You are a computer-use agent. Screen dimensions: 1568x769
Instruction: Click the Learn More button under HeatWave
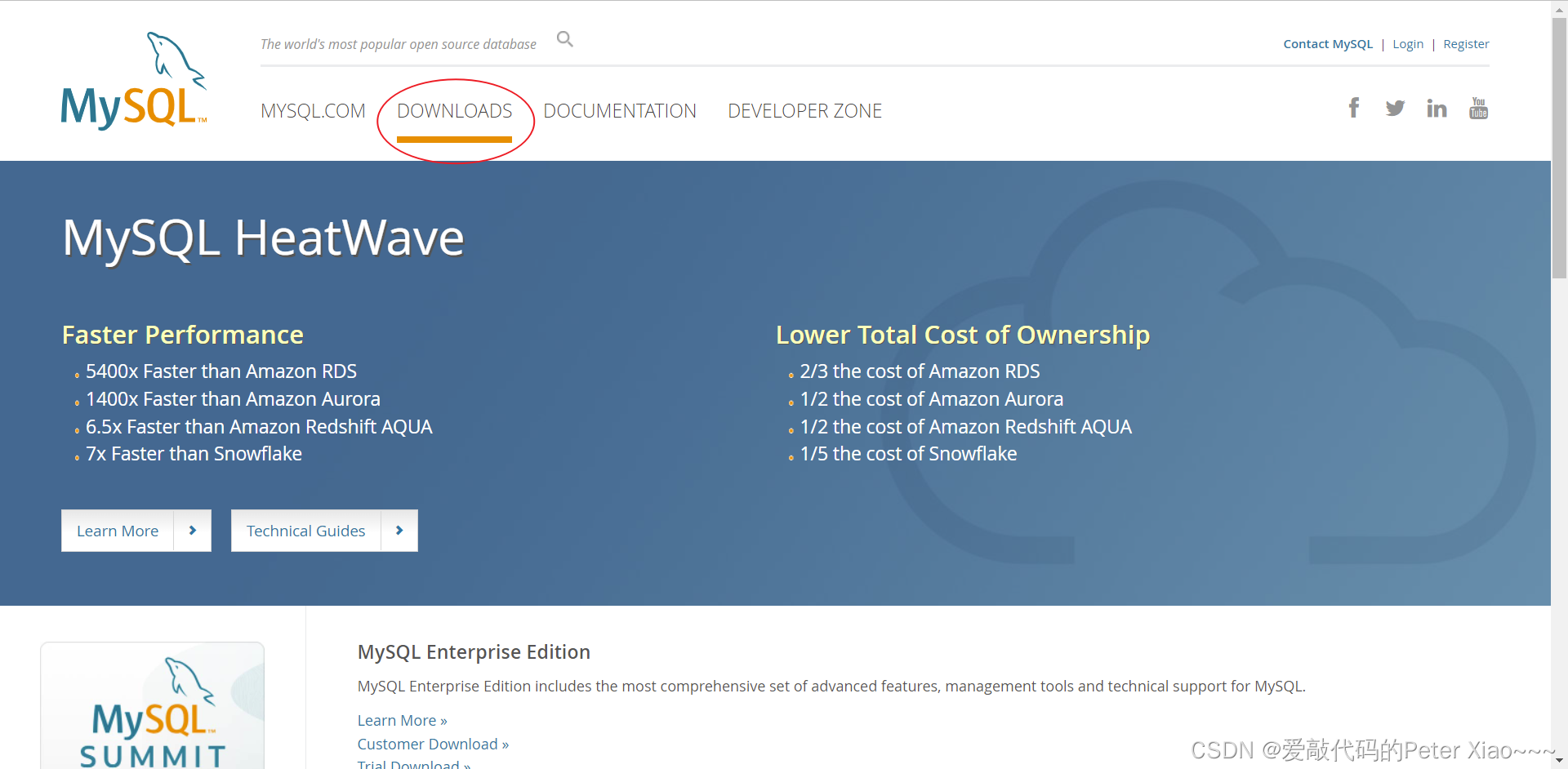click(x=117, y=530)
